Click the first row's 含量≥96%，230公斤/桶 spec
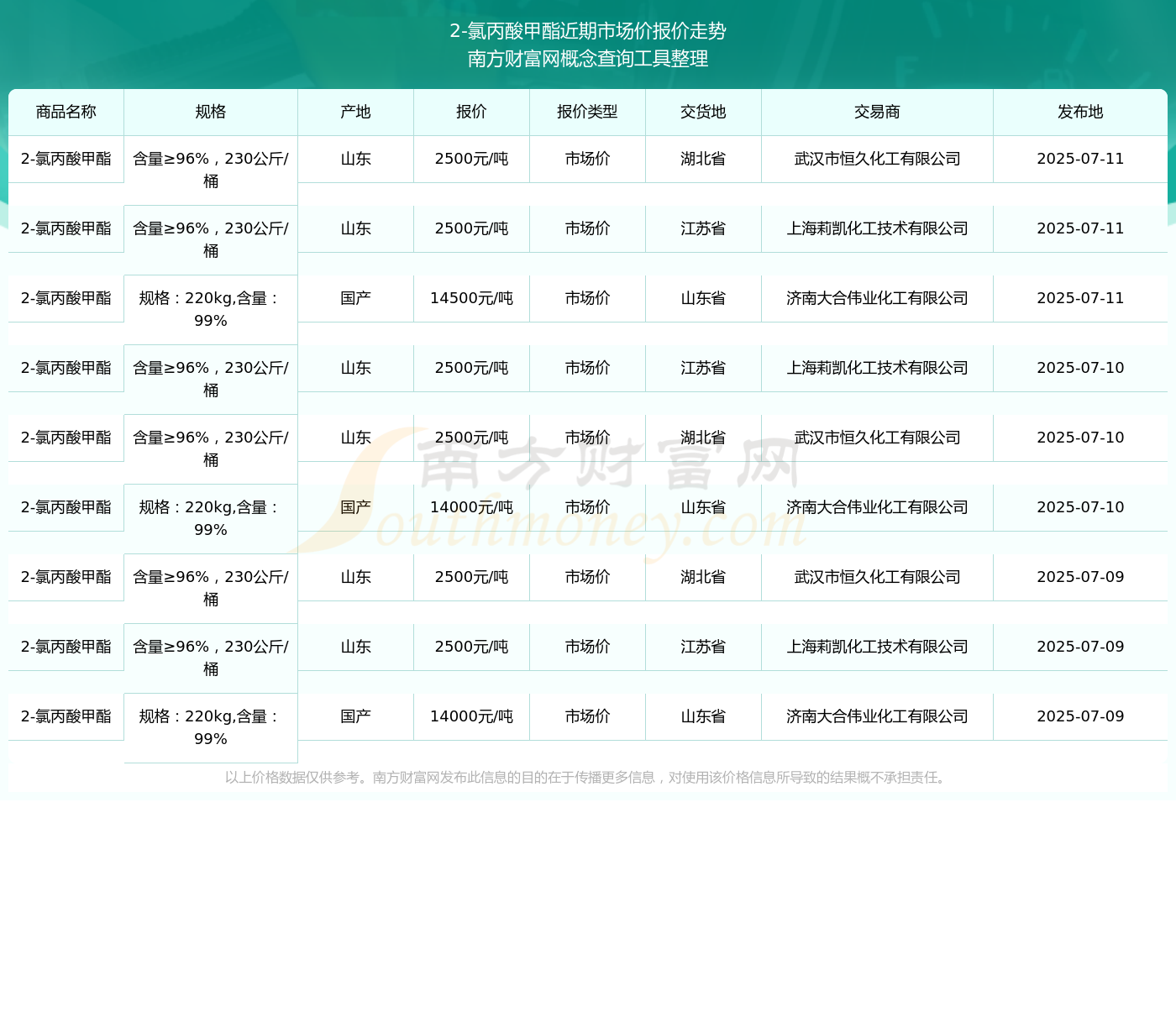 point(211,170)
